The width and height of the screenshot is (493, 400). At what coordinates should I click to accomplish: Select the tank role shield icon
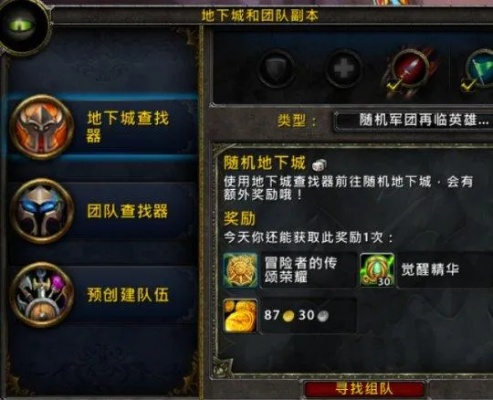(x=276, y=68)
